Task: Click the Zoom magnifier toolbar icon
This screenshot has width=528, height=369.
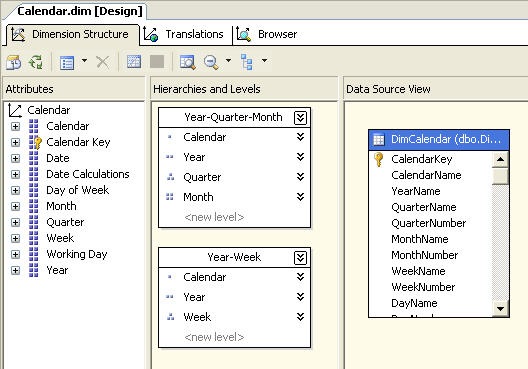Action: pyautogui.click(x=211, y=62)
